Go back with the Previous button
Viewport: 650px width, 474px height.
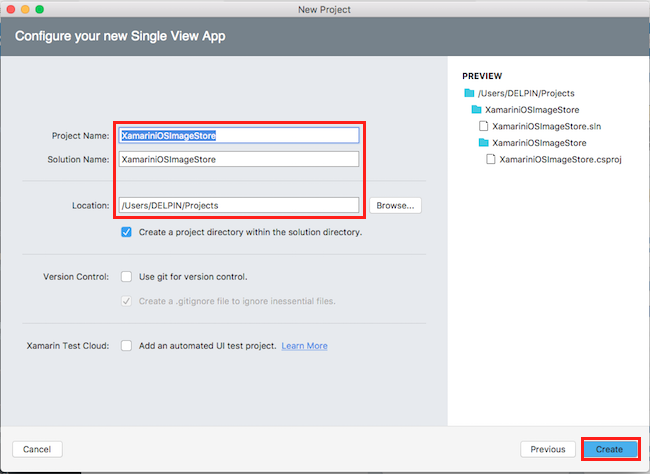[x=548, y=449]
